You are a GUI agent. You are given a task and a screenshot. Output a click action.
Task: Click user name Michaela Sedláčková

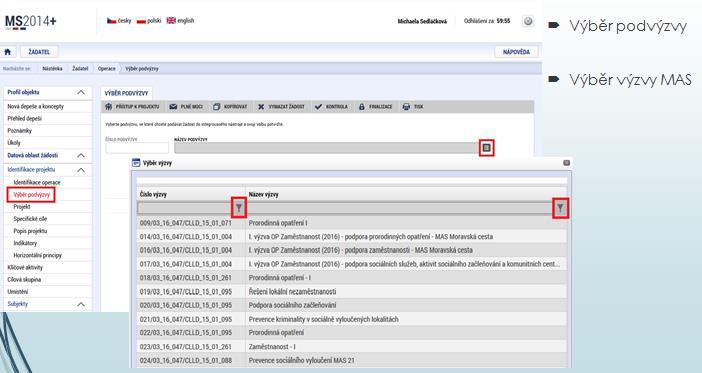[422, 21]
